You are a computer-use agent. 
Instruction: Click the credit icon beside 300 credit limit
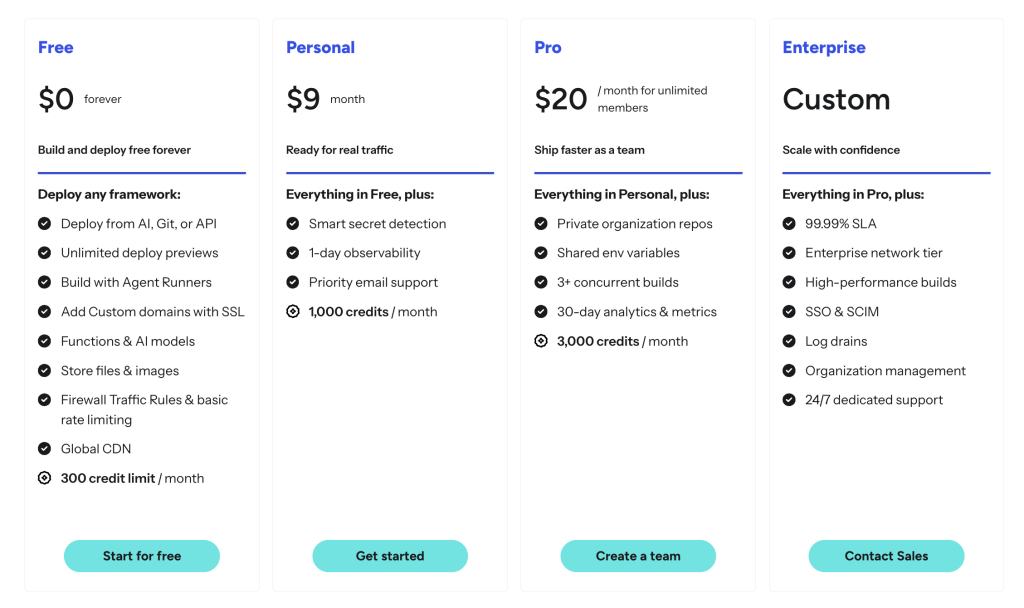(44, 478)
